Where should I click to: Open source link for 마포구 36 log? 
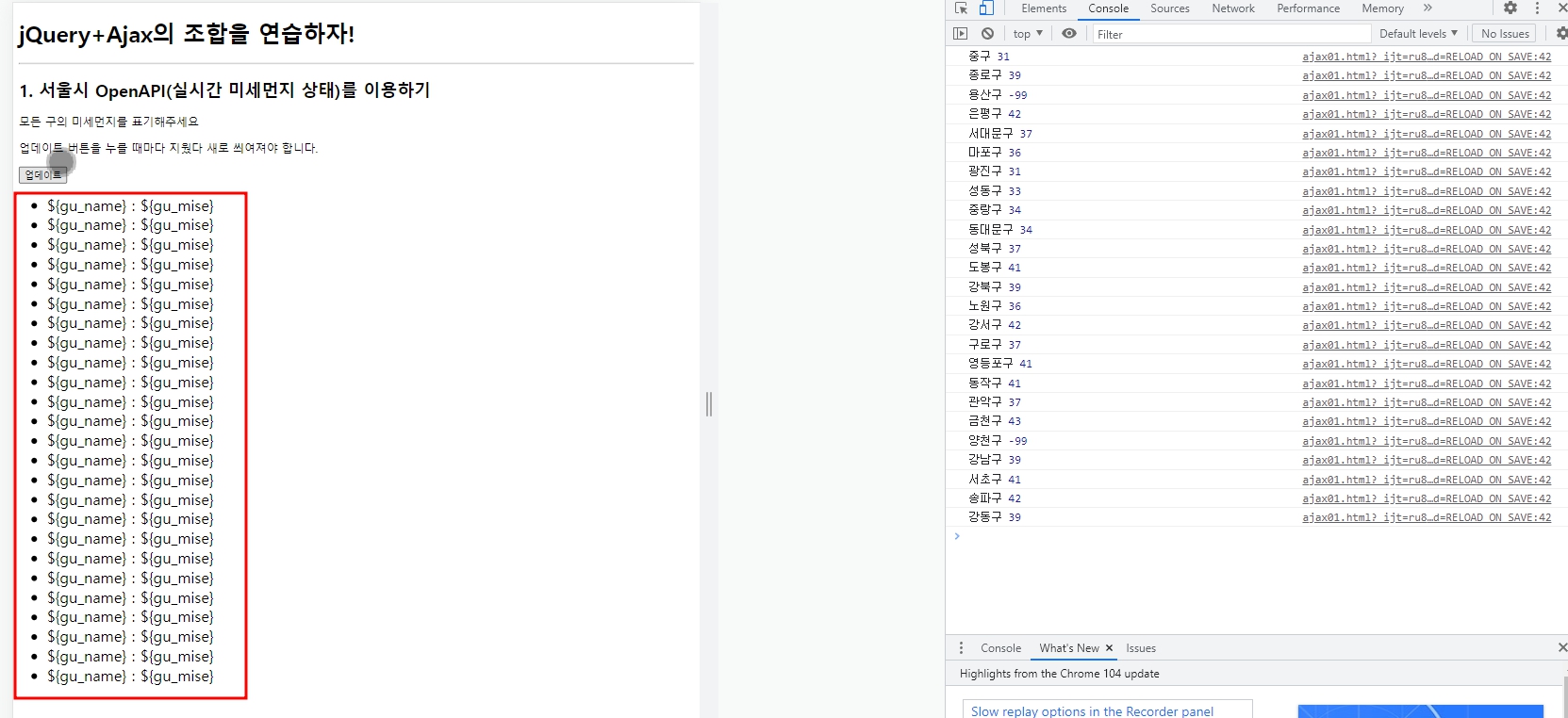pyautogui.click(x=1427, y=153)
